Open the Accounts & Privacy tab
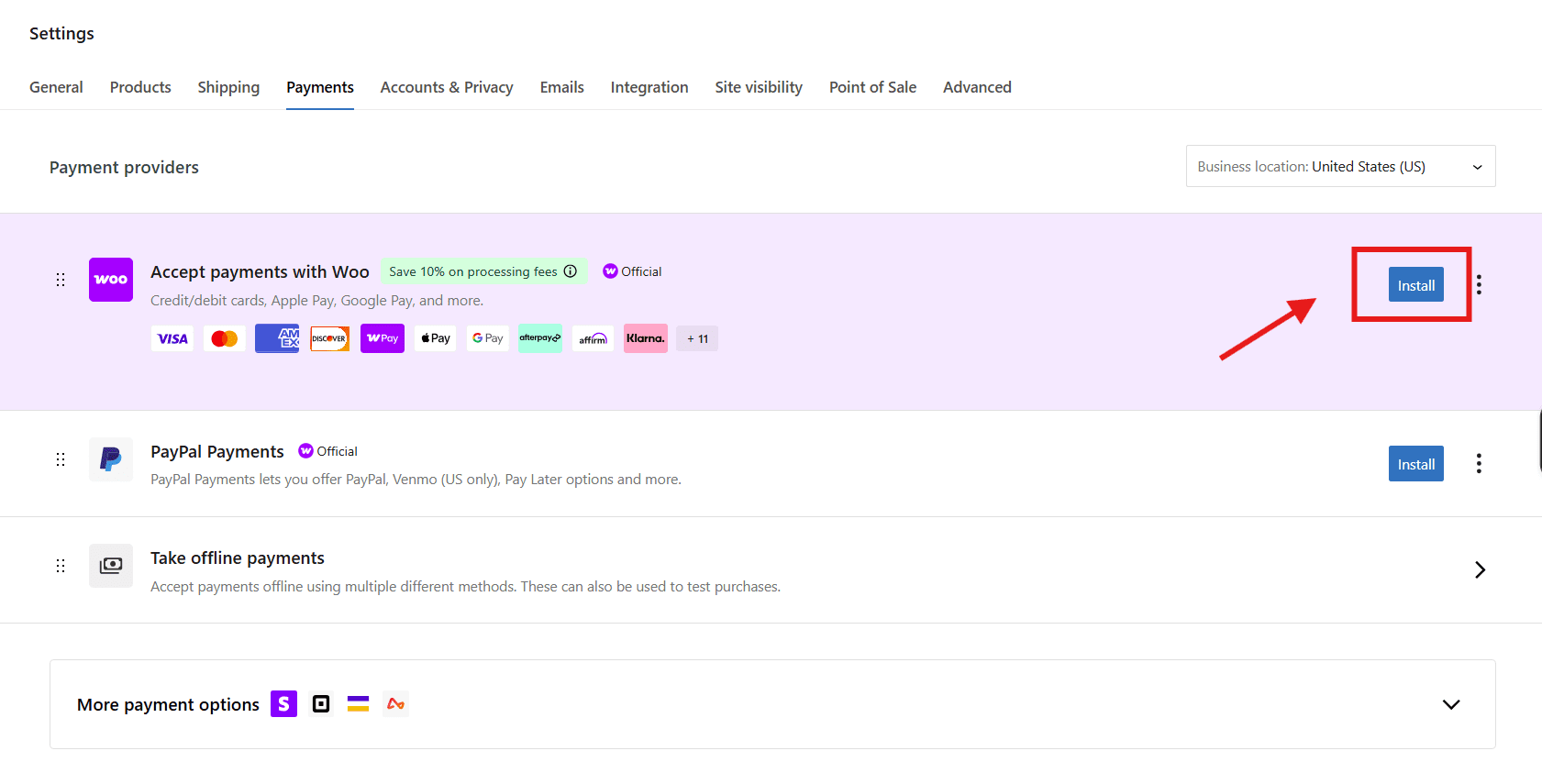This screenshot has height=784, width=1542. [x=447, y=87]
